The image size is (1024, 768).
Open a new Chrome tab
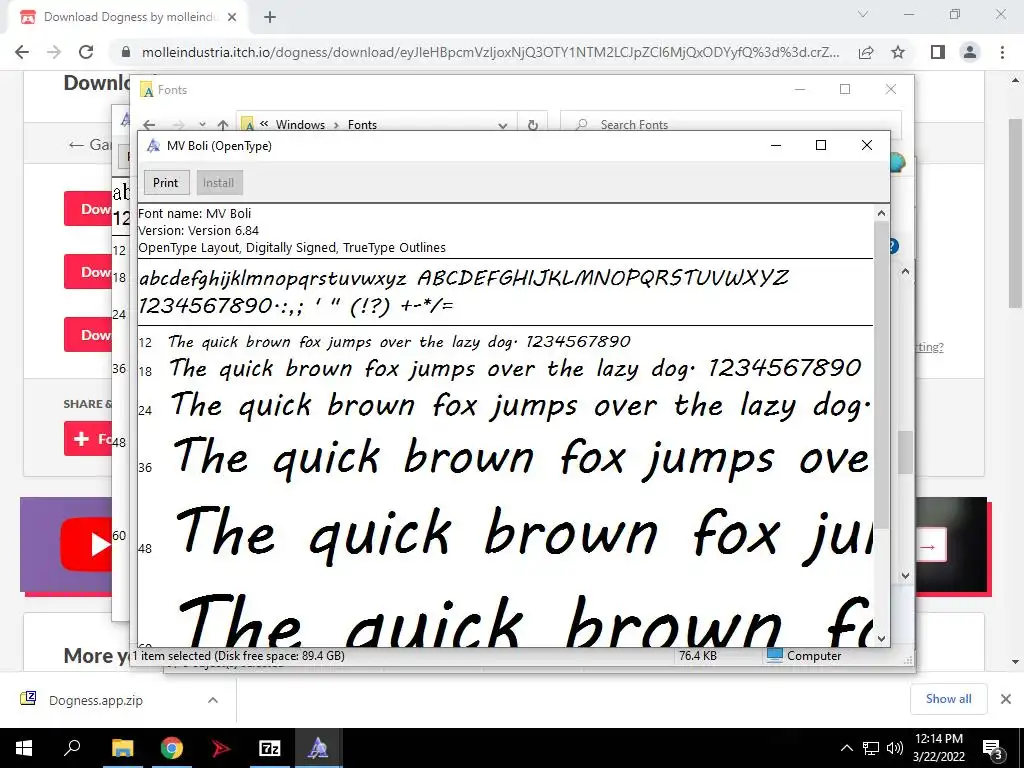pyautogui.click(x=270, y=17)
